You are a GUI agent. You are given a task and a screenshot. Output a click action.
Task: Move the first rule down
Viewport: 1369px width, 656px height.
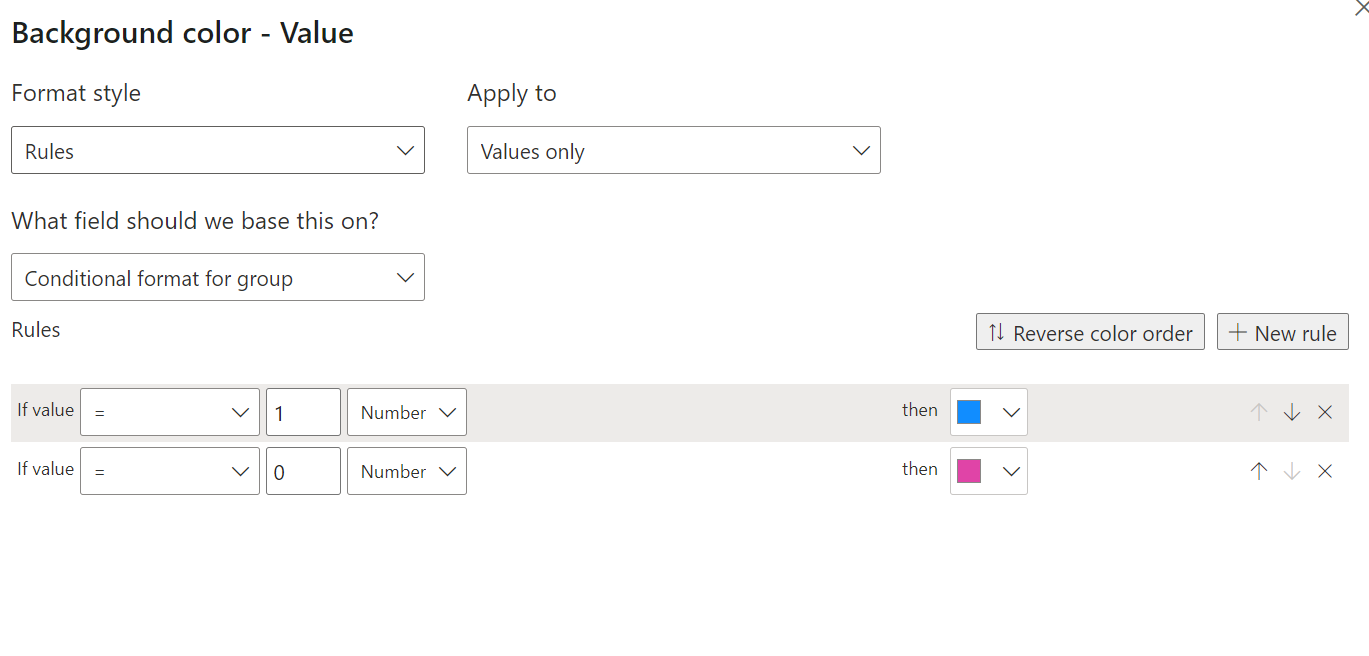pos(1292,411)
